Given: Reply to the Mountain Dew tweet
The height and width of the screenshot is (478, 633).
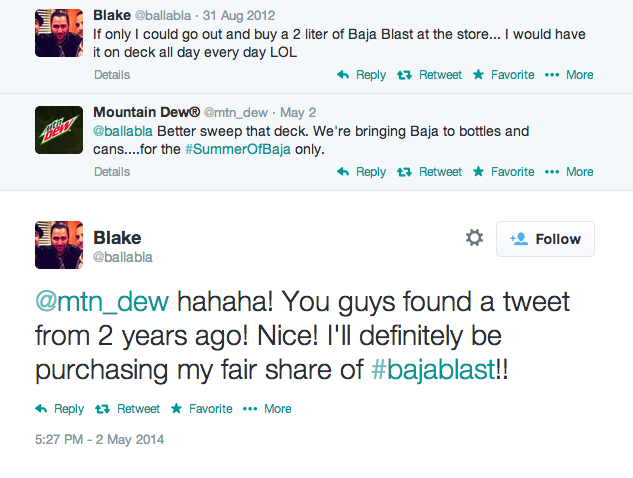Looking at the screenshot, I should pyautogui.click(x=361, y=172).
